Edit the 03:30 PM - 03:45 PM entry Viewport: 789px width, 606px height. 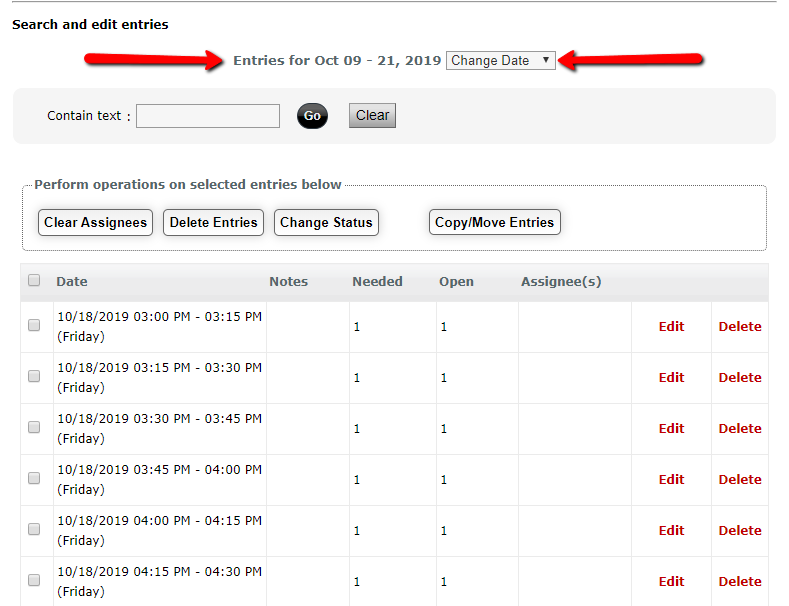tap(671, 428)
